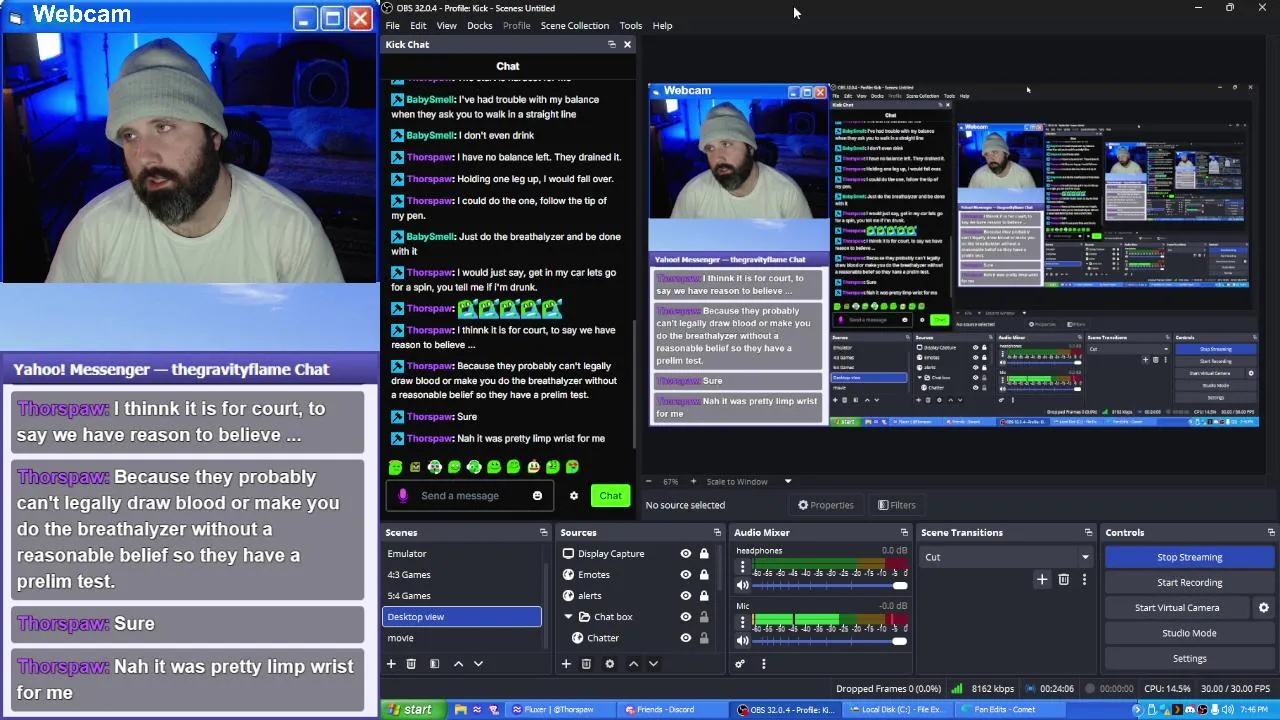This screenshot has height=720, width=1280.
Task: Open the View menu
Action: pyautogui.click(x=446, y=26)
